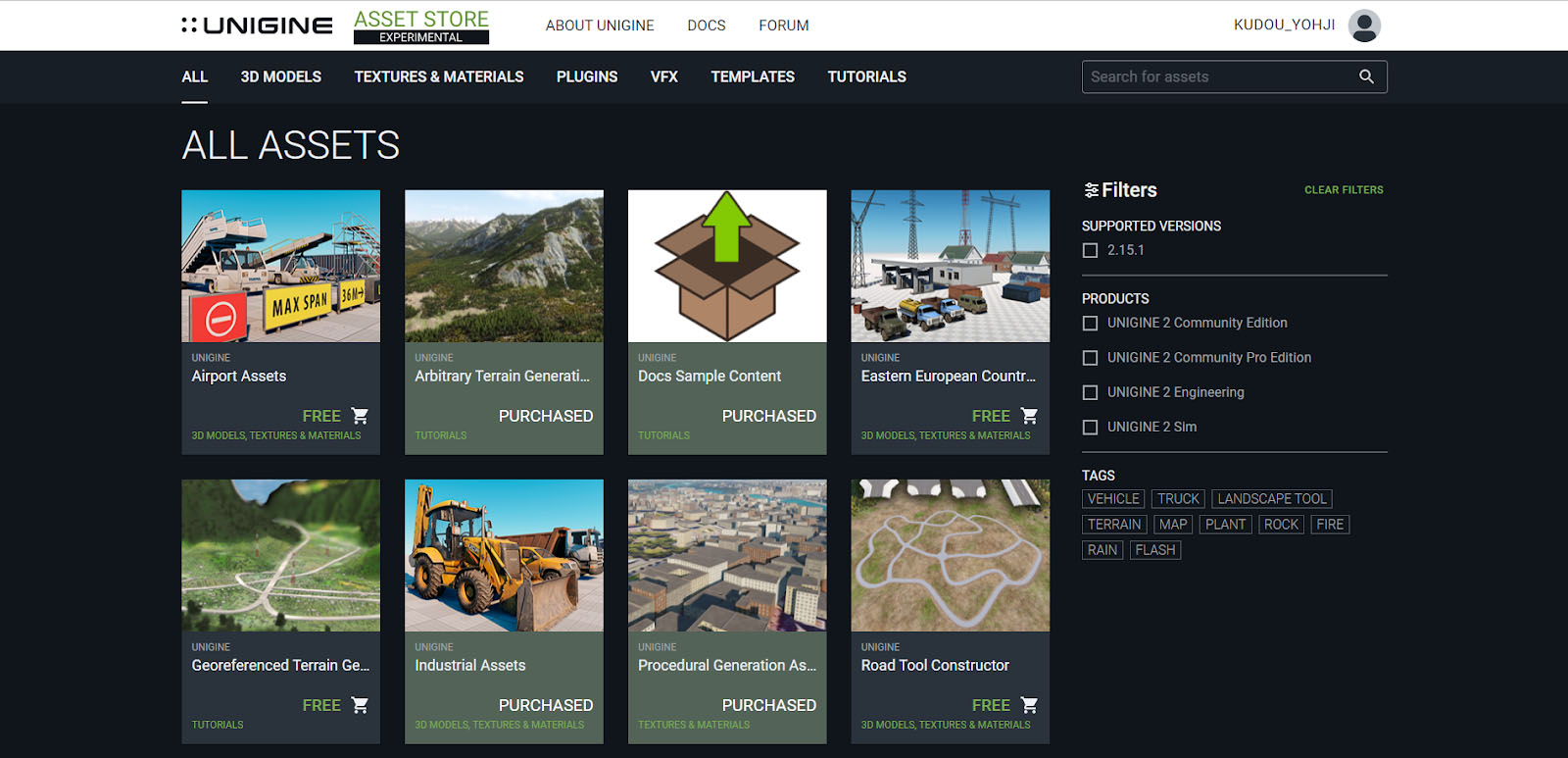Enable the 2.15.1 version checkbox
1568x758 pixels.
[1090, 251]
